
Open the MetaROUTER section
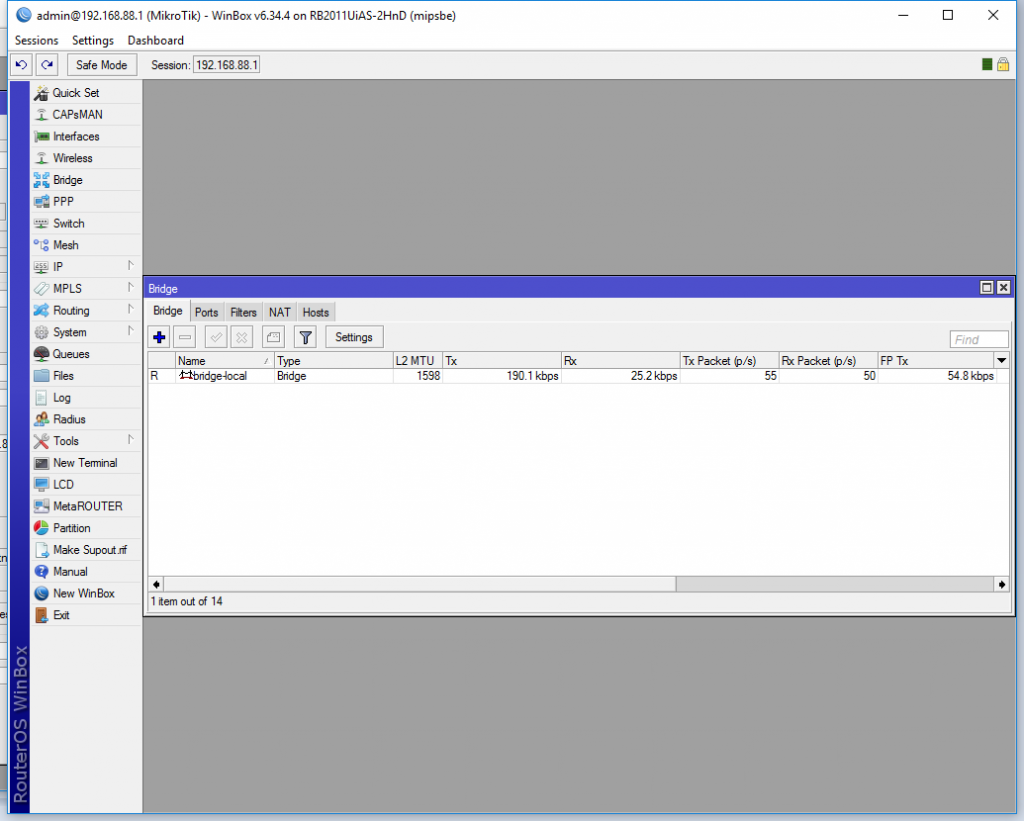pos(86,506)
